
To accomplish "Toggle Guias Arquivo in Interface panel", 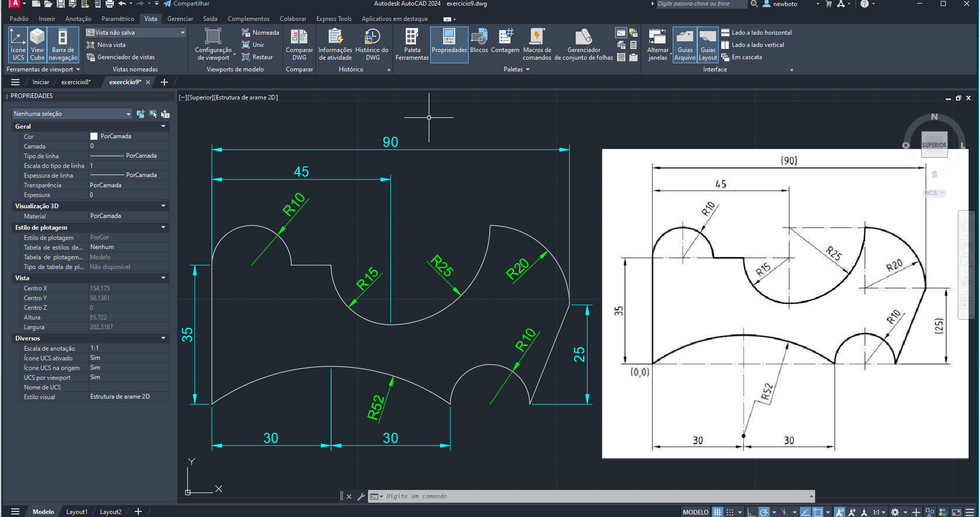I will pos(685,46).
